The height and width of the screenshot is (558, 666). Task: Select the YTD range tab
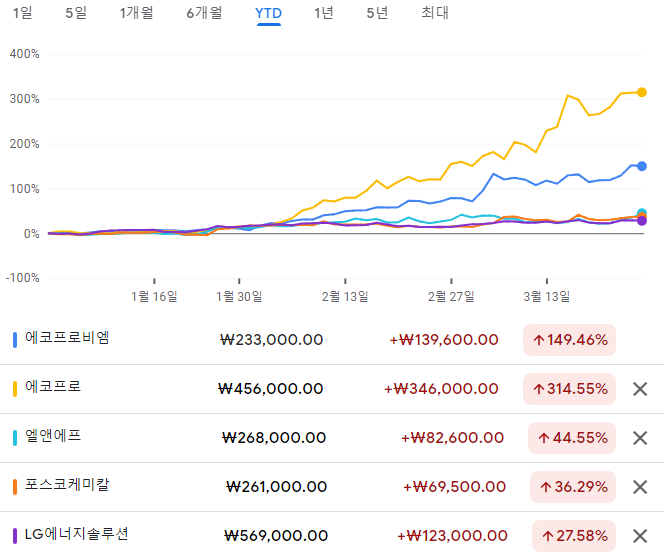(268, 14)
